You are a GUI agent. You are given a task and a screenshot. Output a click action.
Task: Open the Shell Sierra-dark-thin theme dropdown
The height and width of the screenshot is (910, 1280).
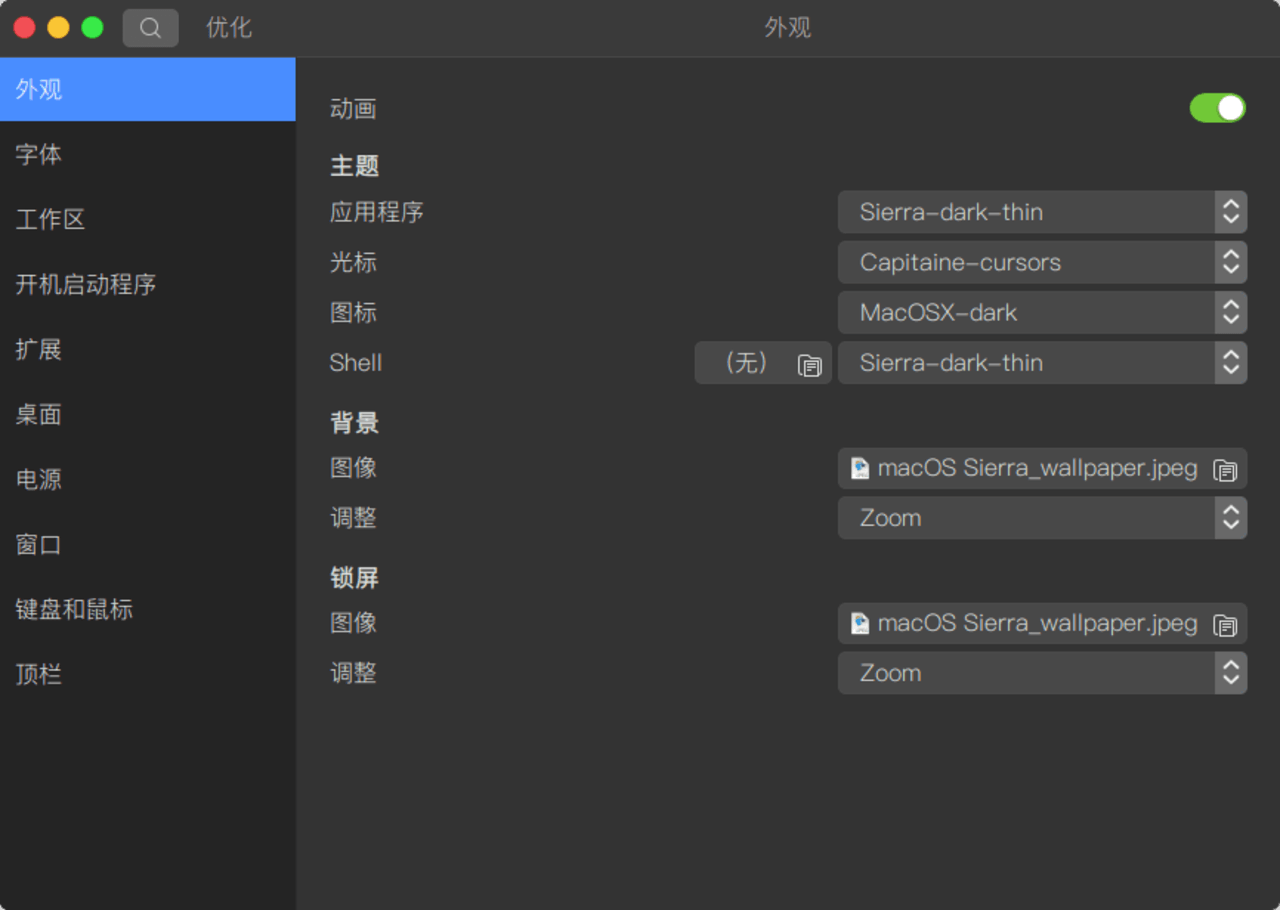coord(1042,362)
